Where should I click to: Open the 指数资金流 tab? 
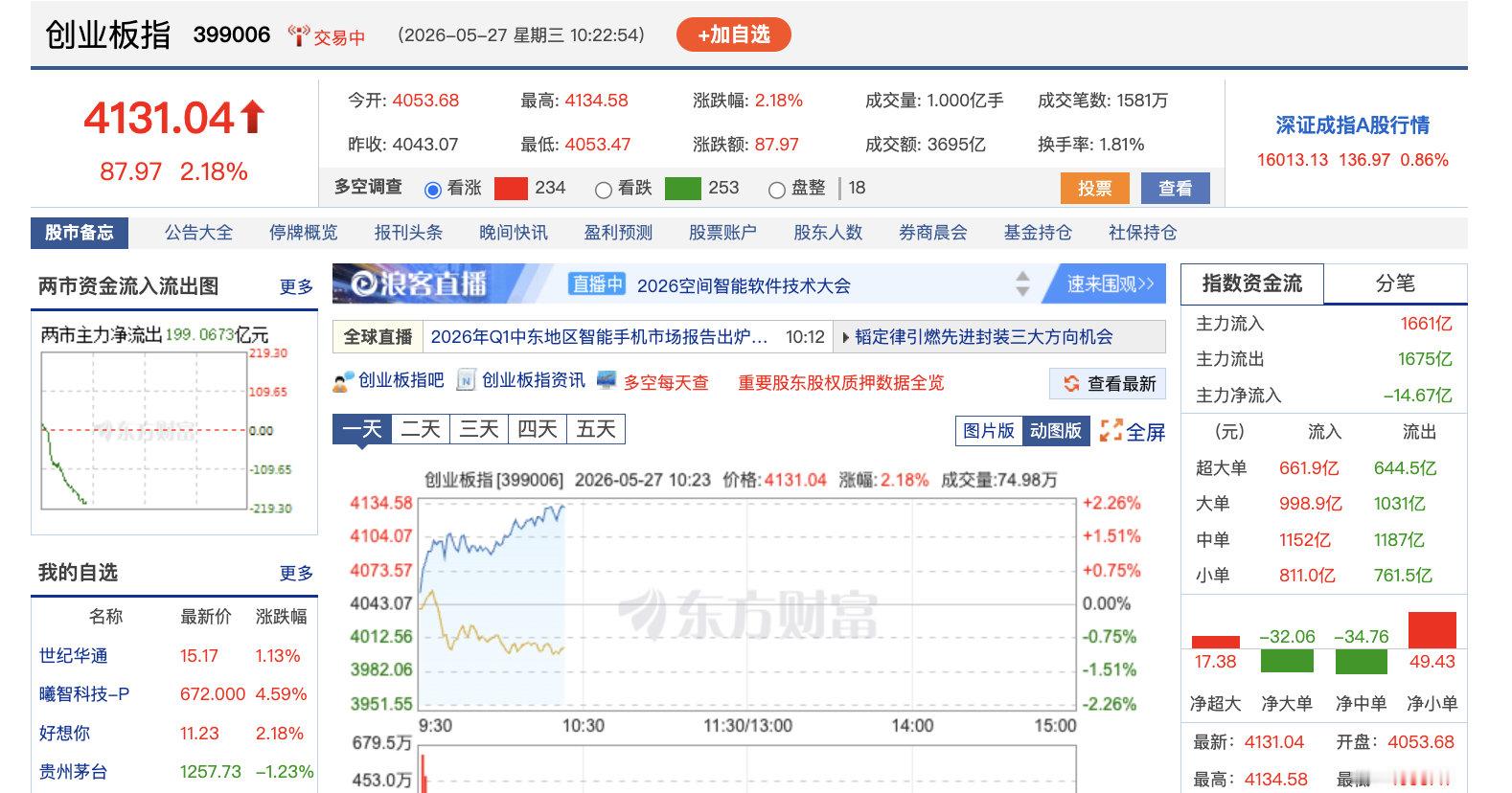click(x=1252, y=283)
